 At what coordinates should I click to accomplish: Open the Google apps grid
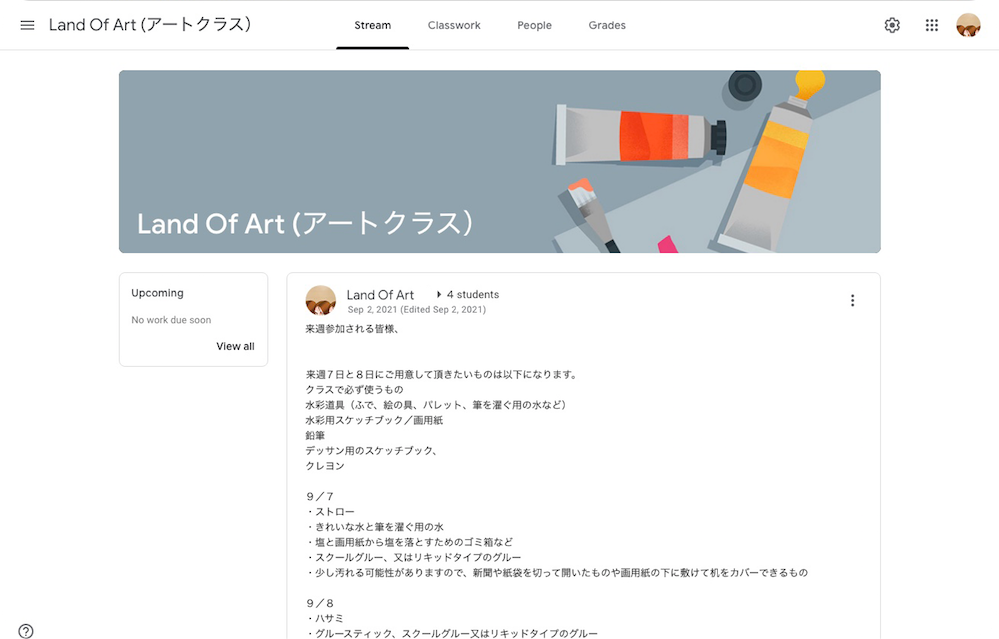click(931, 25)
